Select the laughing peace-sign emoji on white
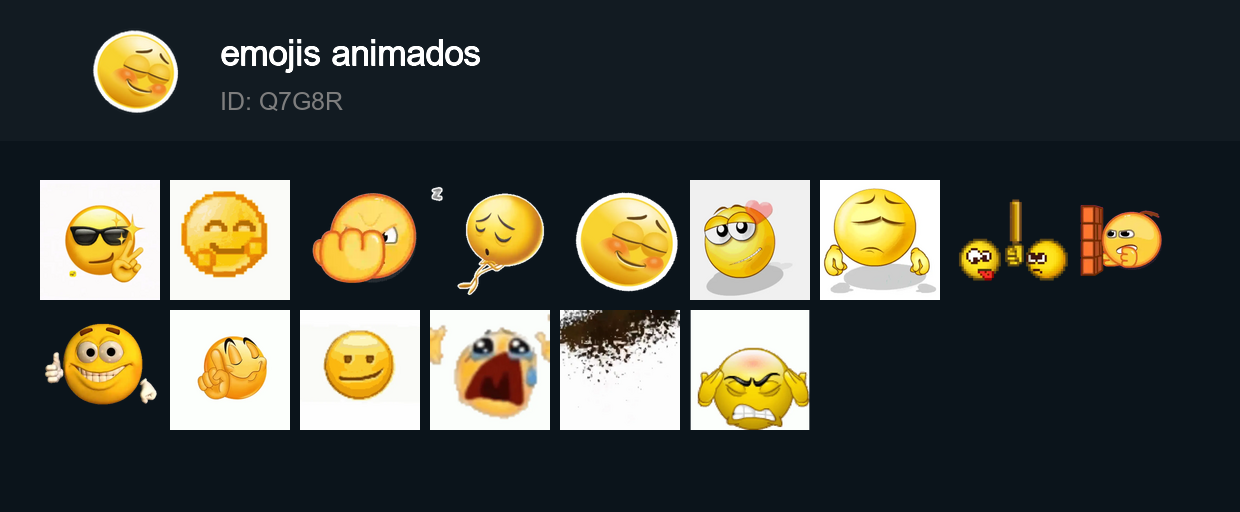1240x512 pixels. coord(230,370)
